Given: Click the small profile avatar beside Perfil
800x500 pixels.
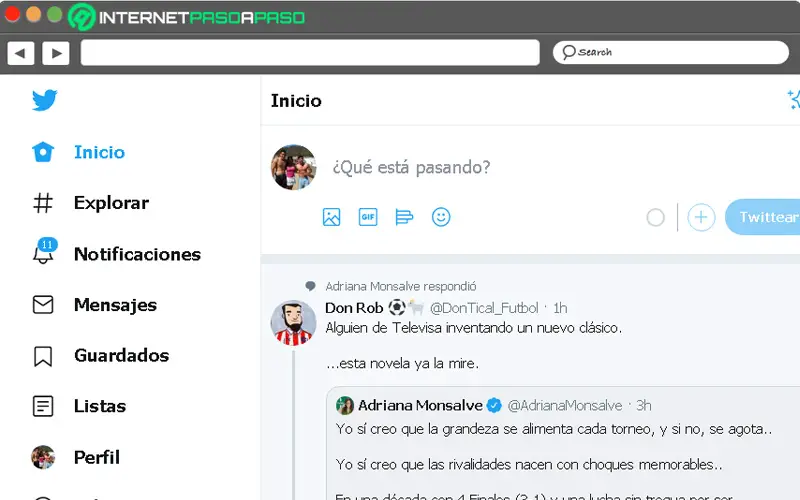Looking at the screenshot, I should pos(43,457).
